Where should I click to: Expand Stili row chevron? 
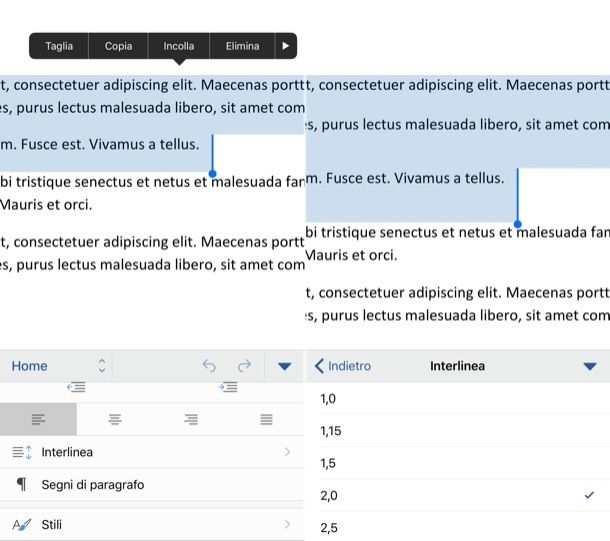pos(287,524)
